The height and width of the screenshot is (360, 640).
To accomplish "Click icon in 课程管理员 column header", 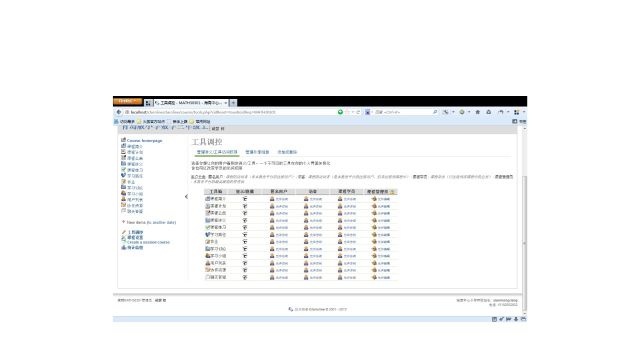I will [392, 192].
